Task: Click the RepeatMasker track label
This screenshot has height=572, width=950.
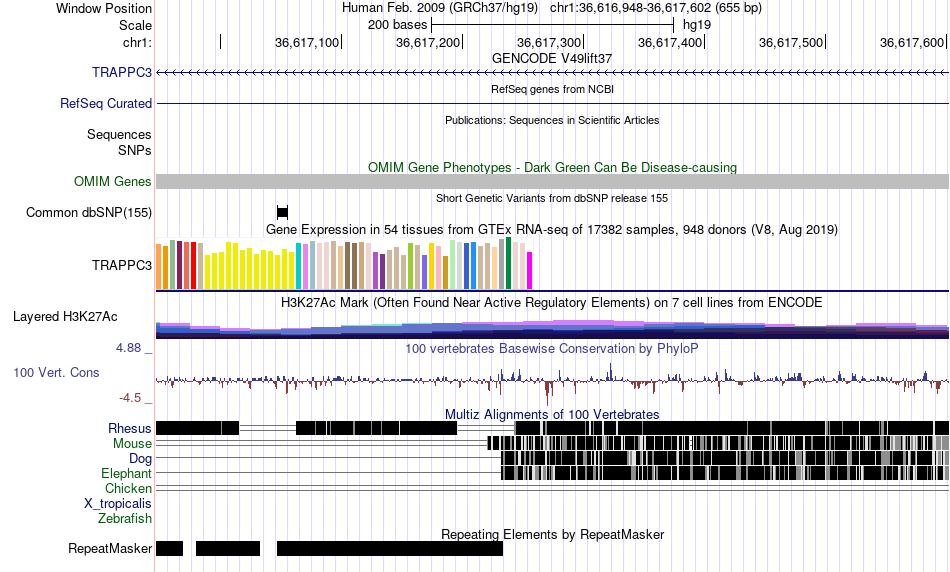Action: coord(110,548)
